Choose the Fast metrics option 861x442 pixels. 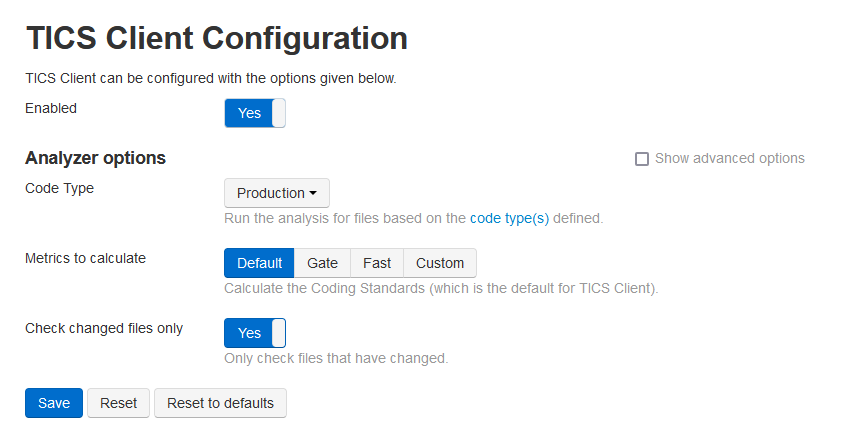click(377, 263)
